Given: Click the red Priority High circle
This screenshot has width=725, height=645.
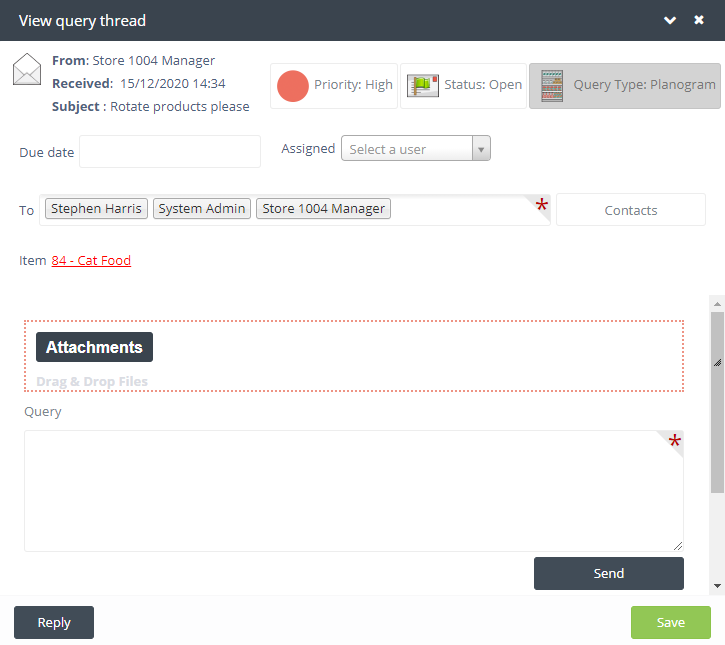Looking at the screenshot, I should coord(292,86).
